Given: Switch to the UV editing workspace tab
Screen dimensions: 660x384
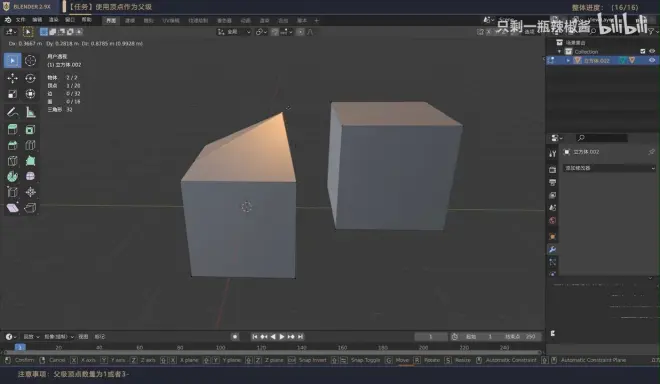Looking at the screenshot, I should (171, 21).
